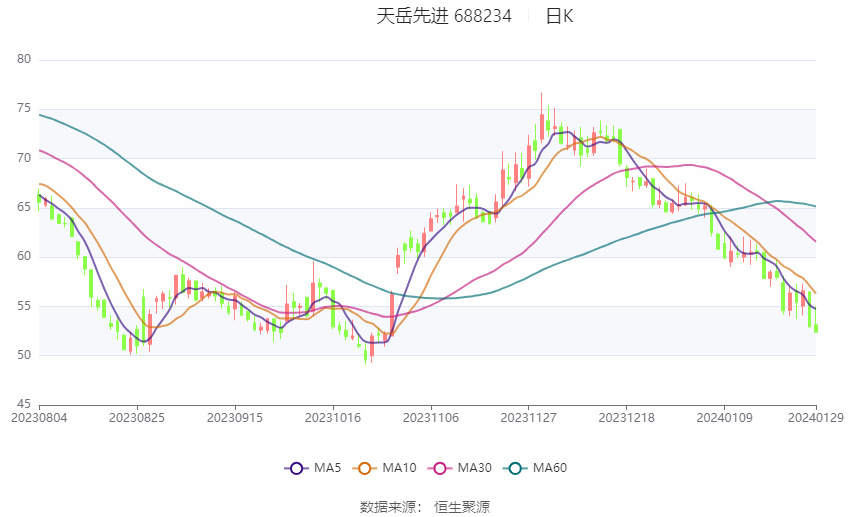Select the 20230915 x-axis date label
850x517 pixels.
(235, 418)
